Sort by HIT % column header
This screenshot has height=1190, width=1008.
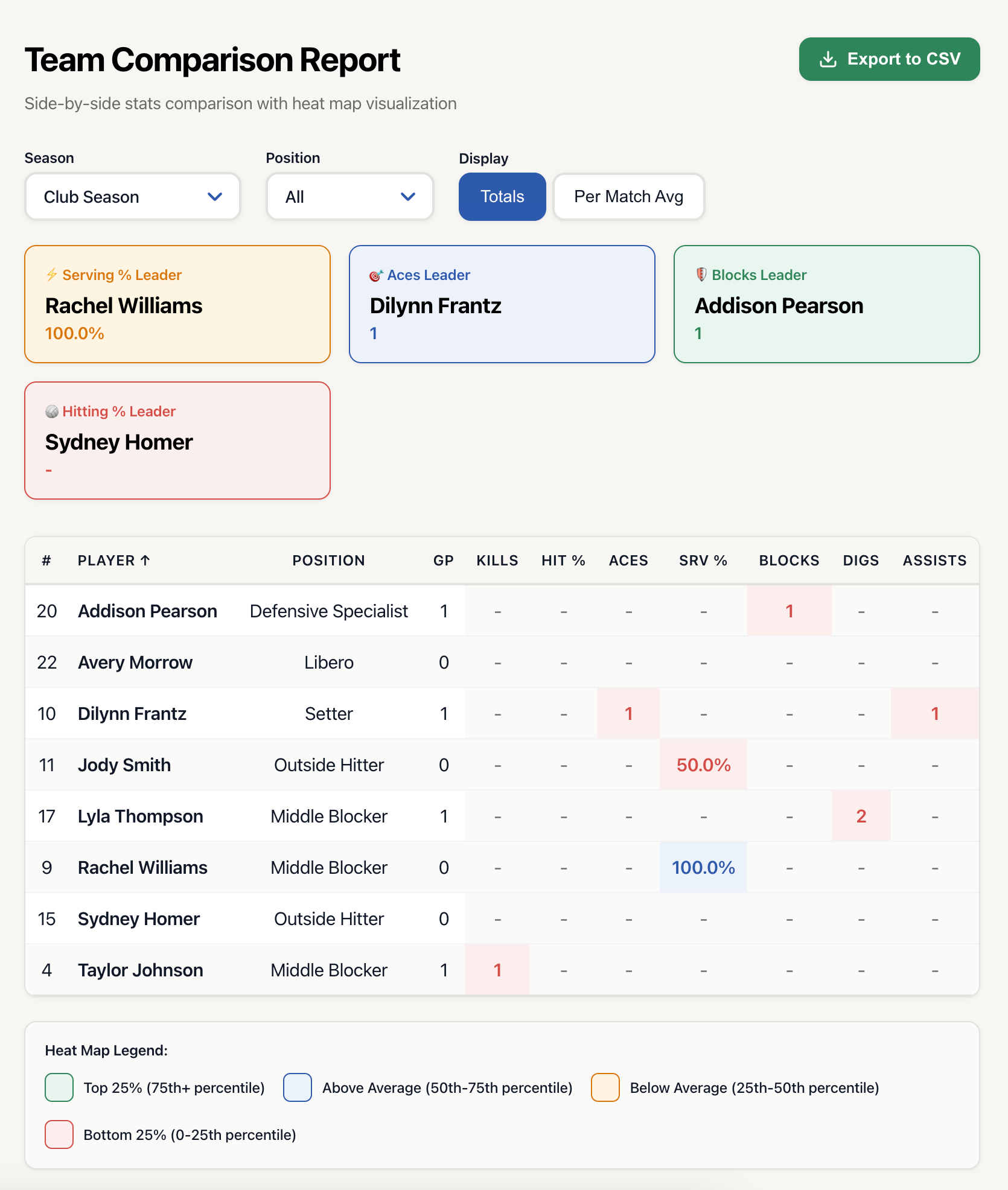point(563,561)
